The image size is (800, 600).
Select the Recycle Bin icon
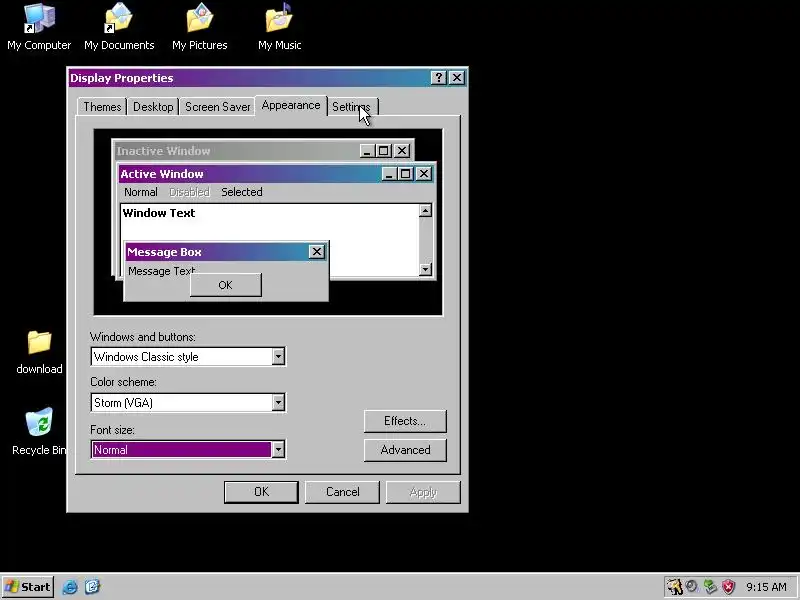[x=39, y=432]
